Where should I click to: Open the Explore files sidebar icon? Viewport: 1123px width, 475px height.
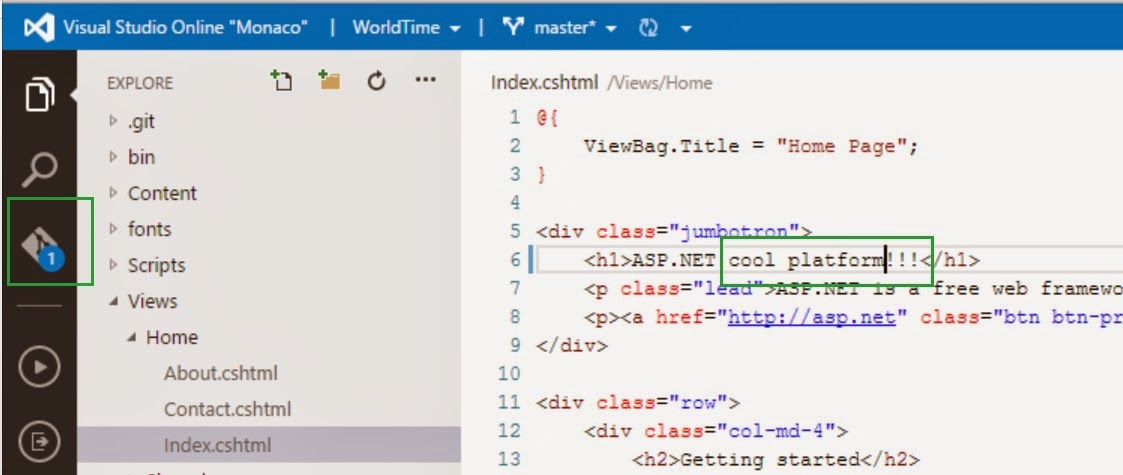[x=39, y=95]
